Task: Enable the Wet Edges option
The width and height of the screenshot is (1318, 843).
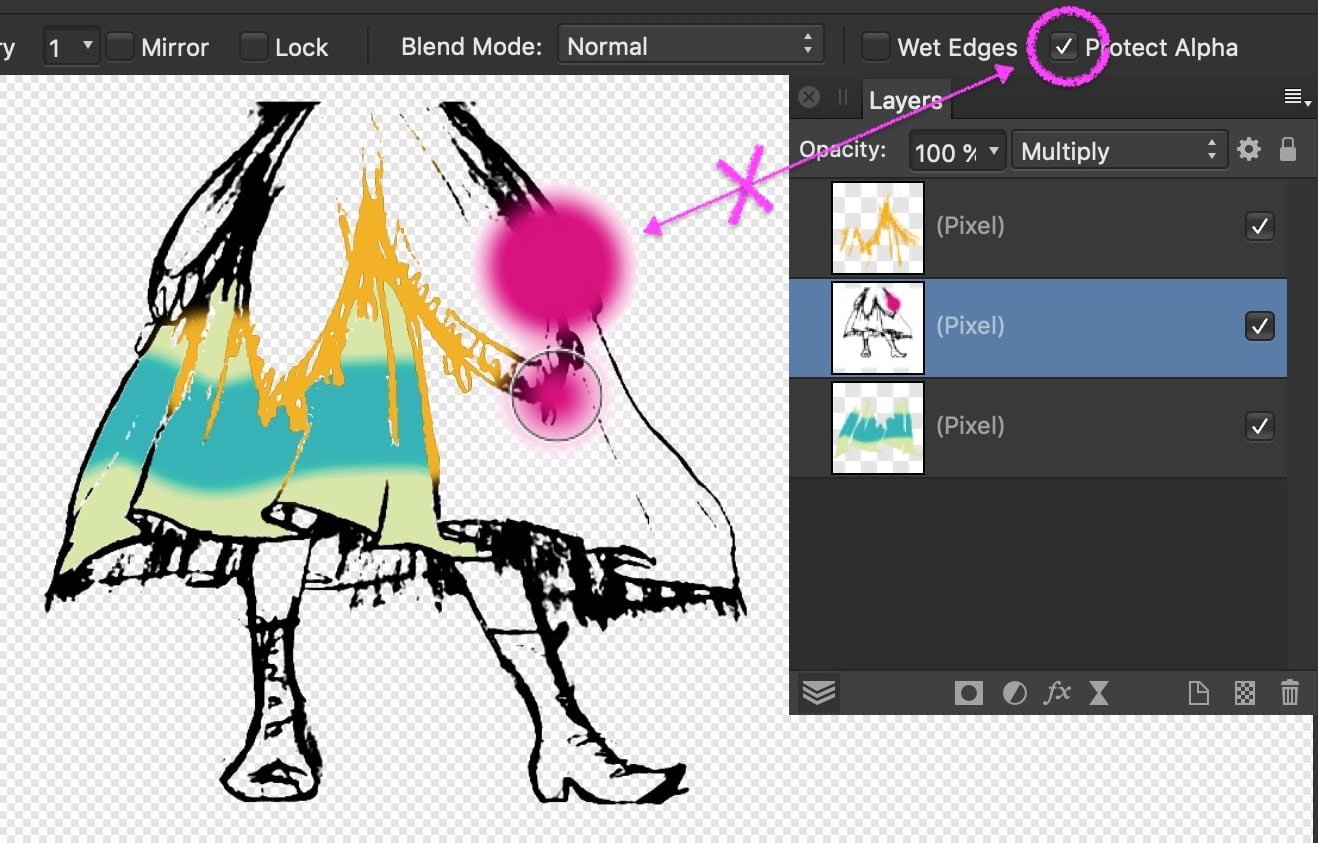Action: click(876, 46)
